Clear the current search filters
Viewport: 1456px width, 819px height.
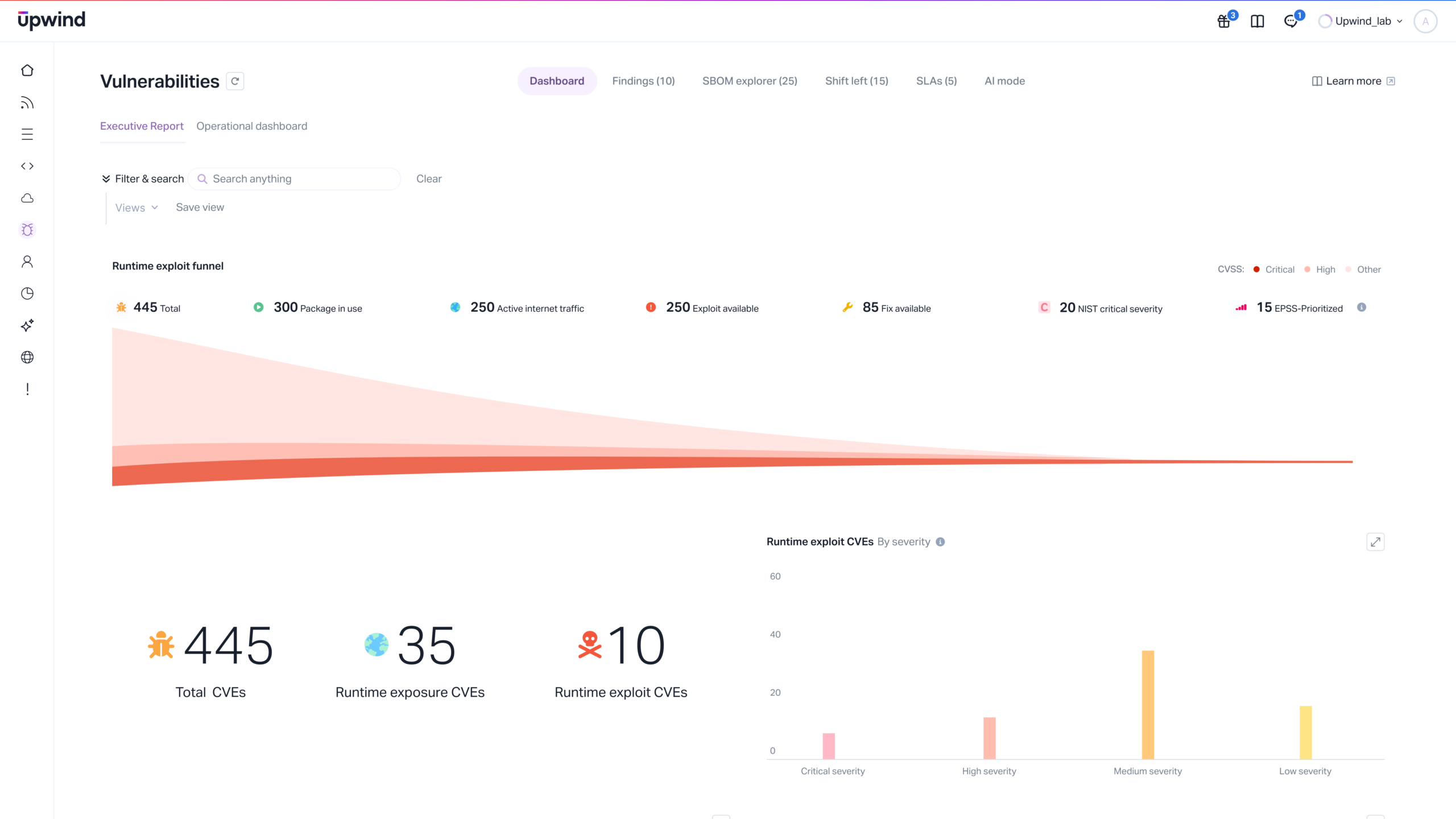click(x=428, y=179)
